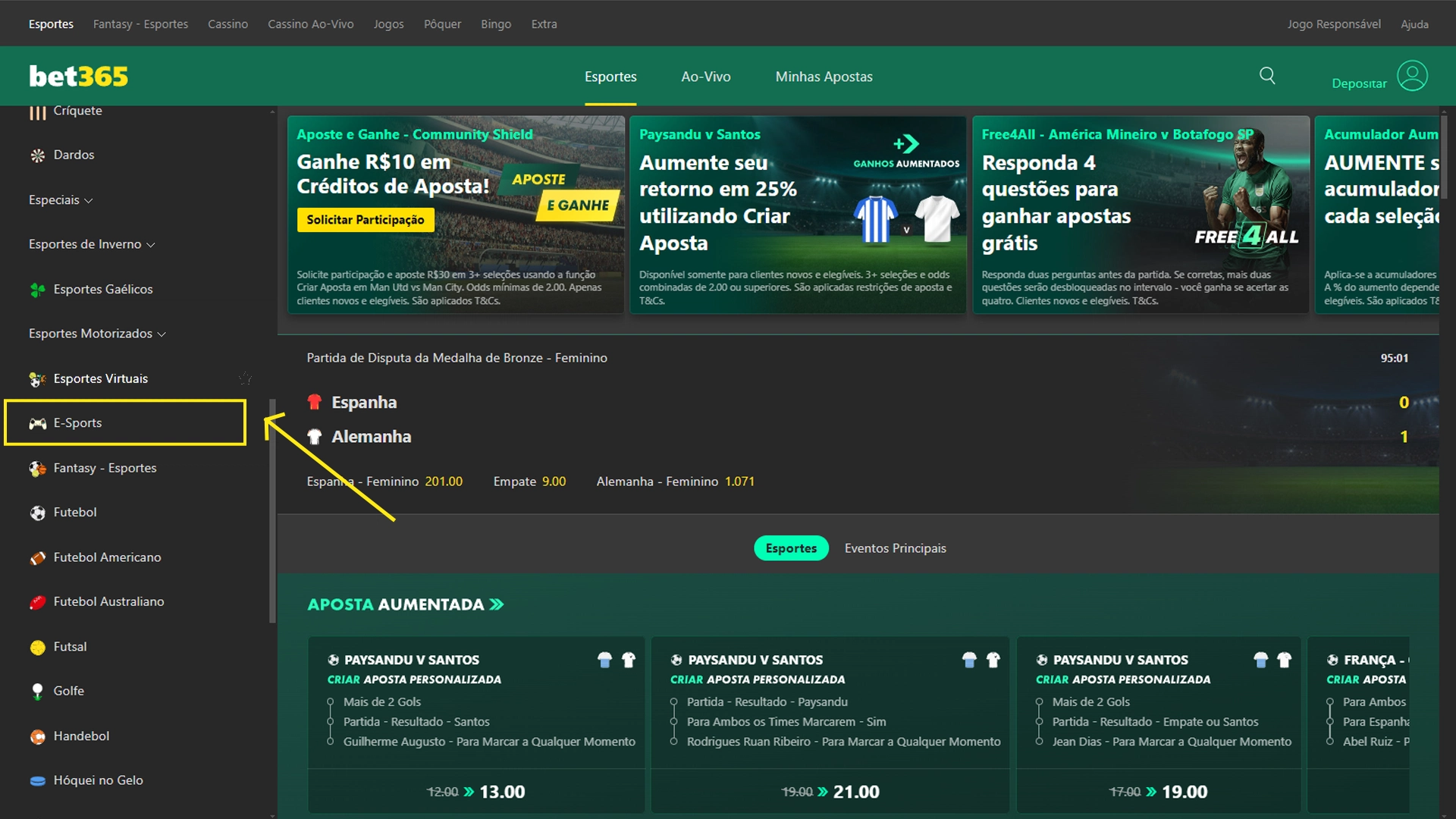Select the Esportes pill tab

click(x=791, y=548)
